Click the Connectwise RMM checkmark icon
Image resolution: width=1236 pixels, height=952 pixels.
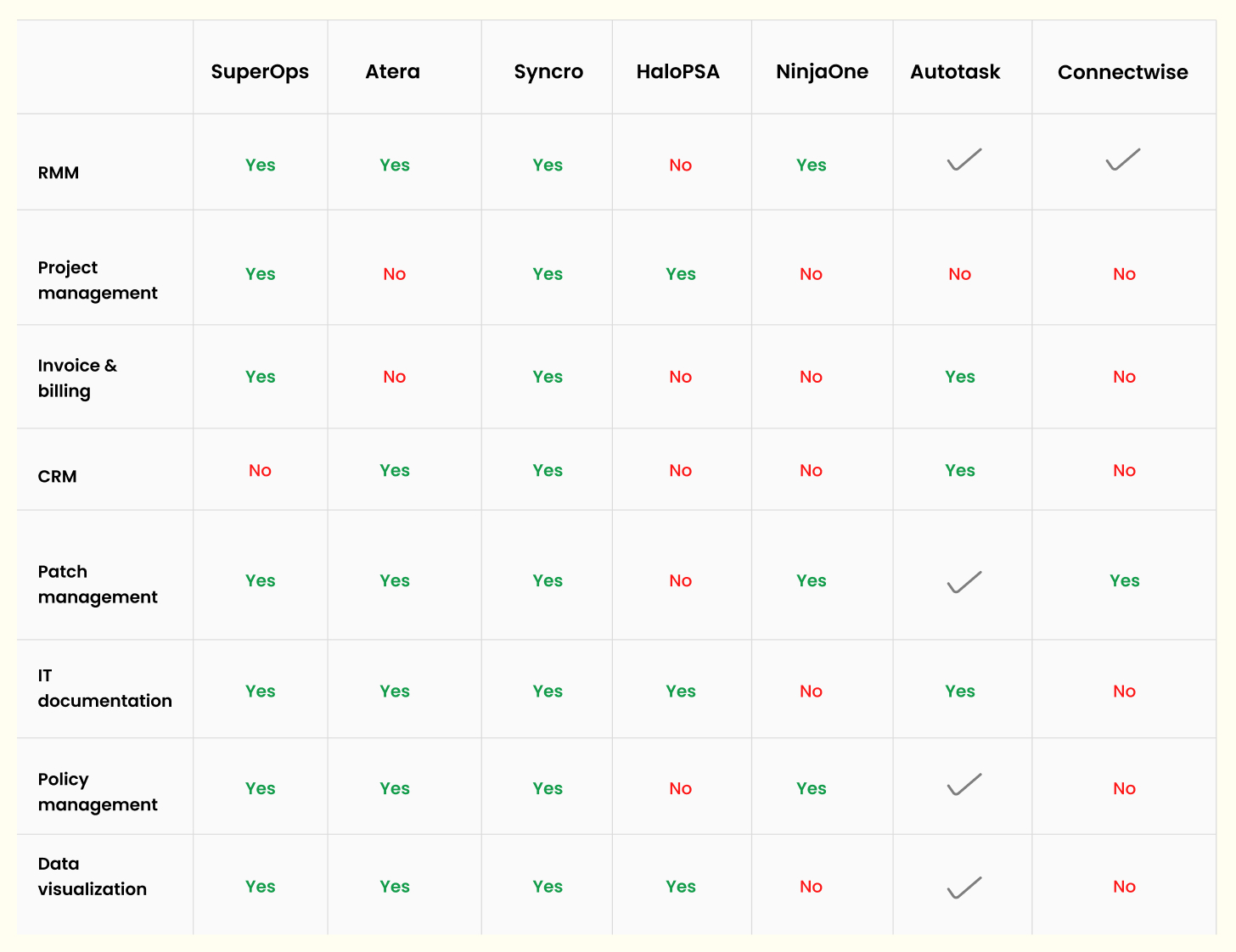[1122, 160]
